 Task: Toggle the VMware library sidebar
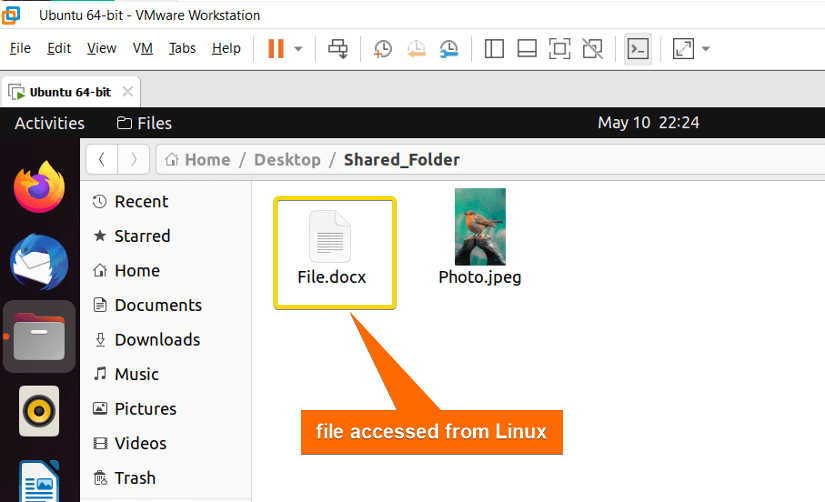tap(494, 49)
